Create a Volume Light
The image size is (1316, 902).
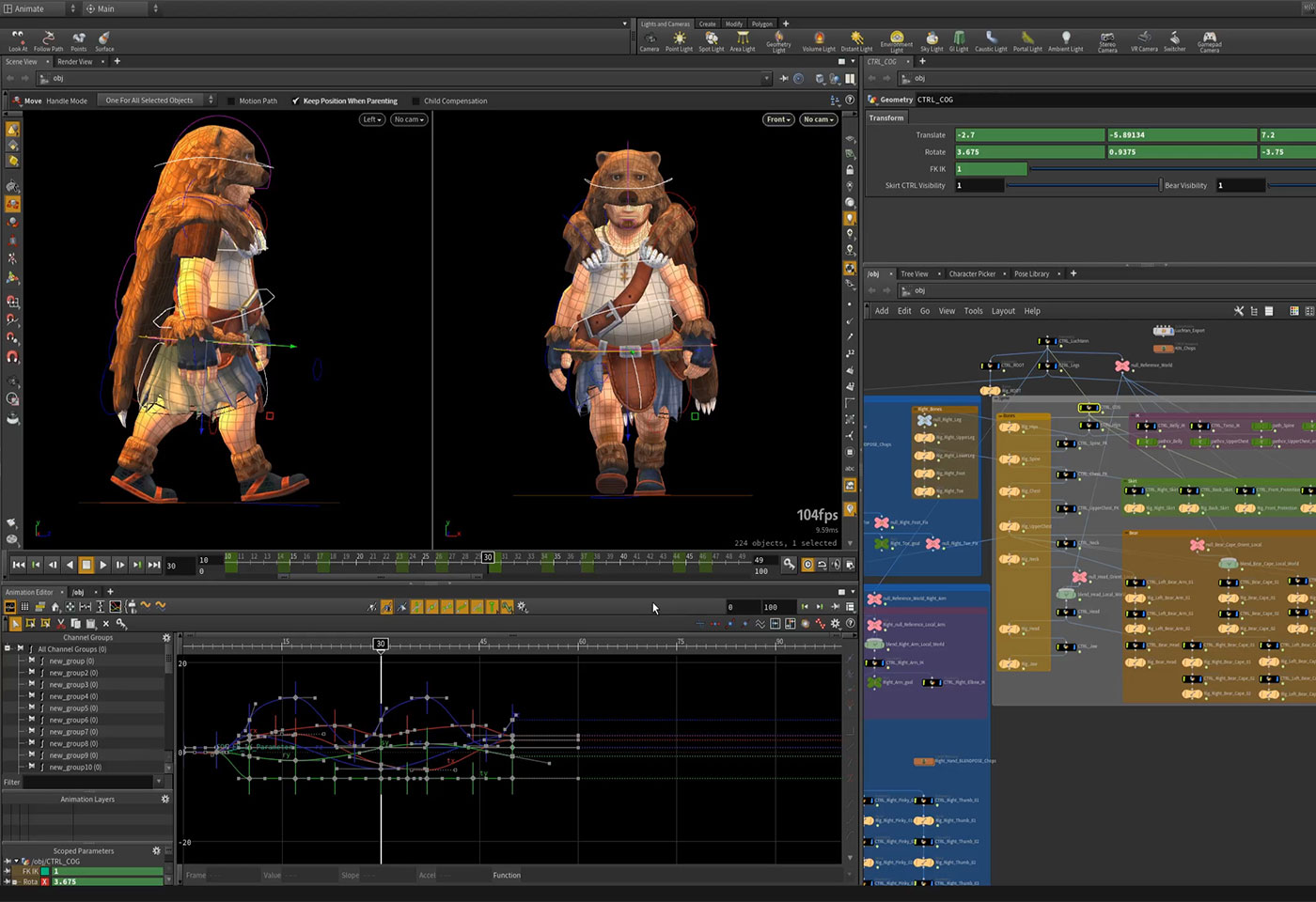(819, 41)
